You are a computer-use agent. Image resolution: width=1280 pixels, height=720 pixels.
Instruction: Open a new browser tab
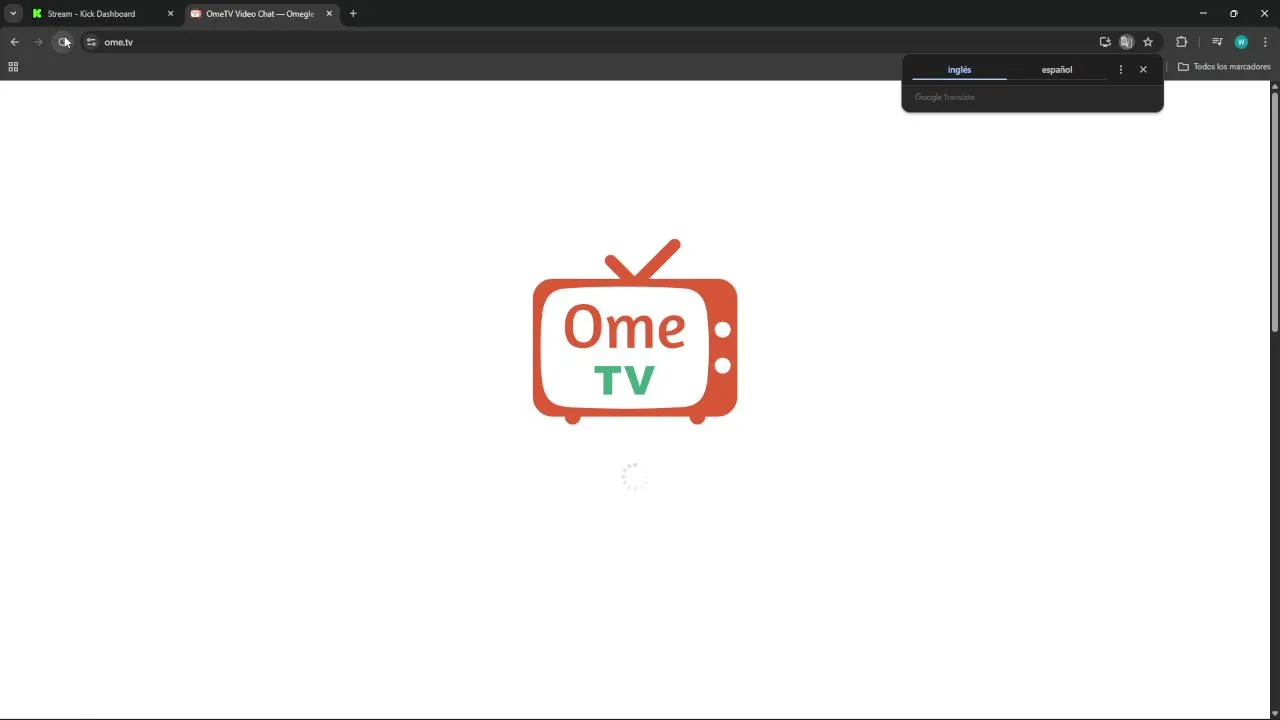click(x=353, y=14)
